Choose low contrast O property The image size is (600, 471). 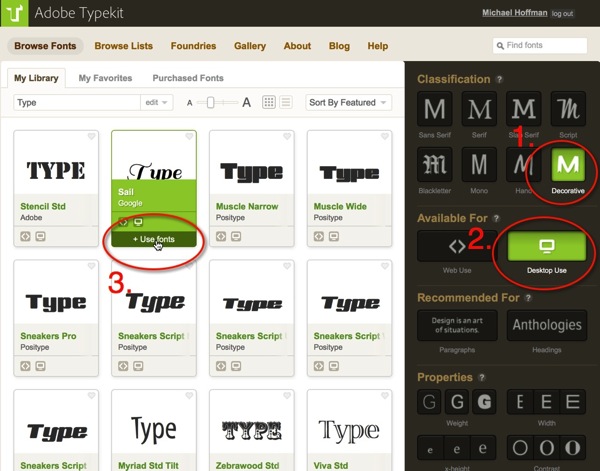coord(520,448)
